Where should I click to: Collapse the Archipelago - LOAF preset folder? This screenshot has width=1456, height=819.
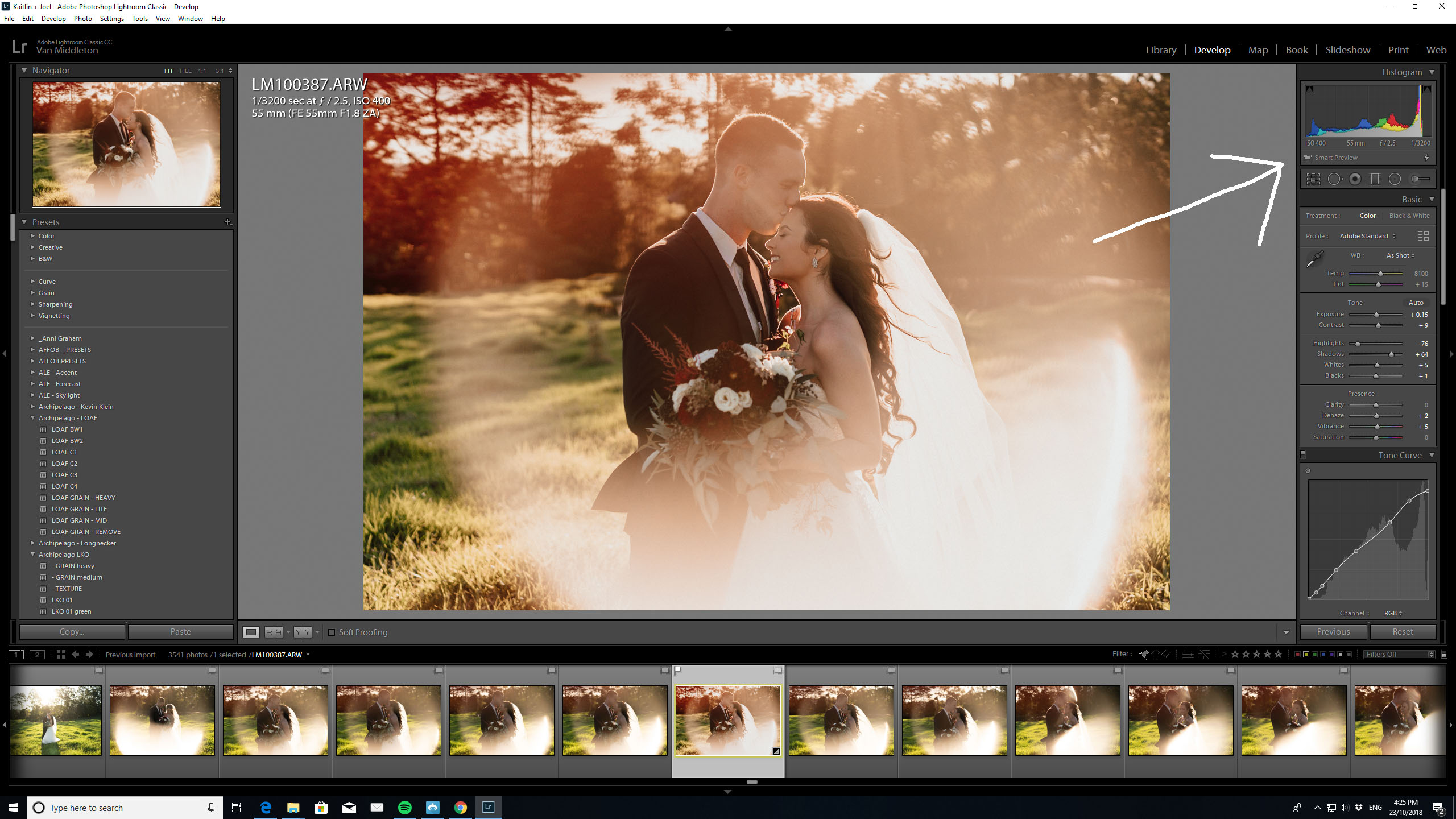pos(32,418)
